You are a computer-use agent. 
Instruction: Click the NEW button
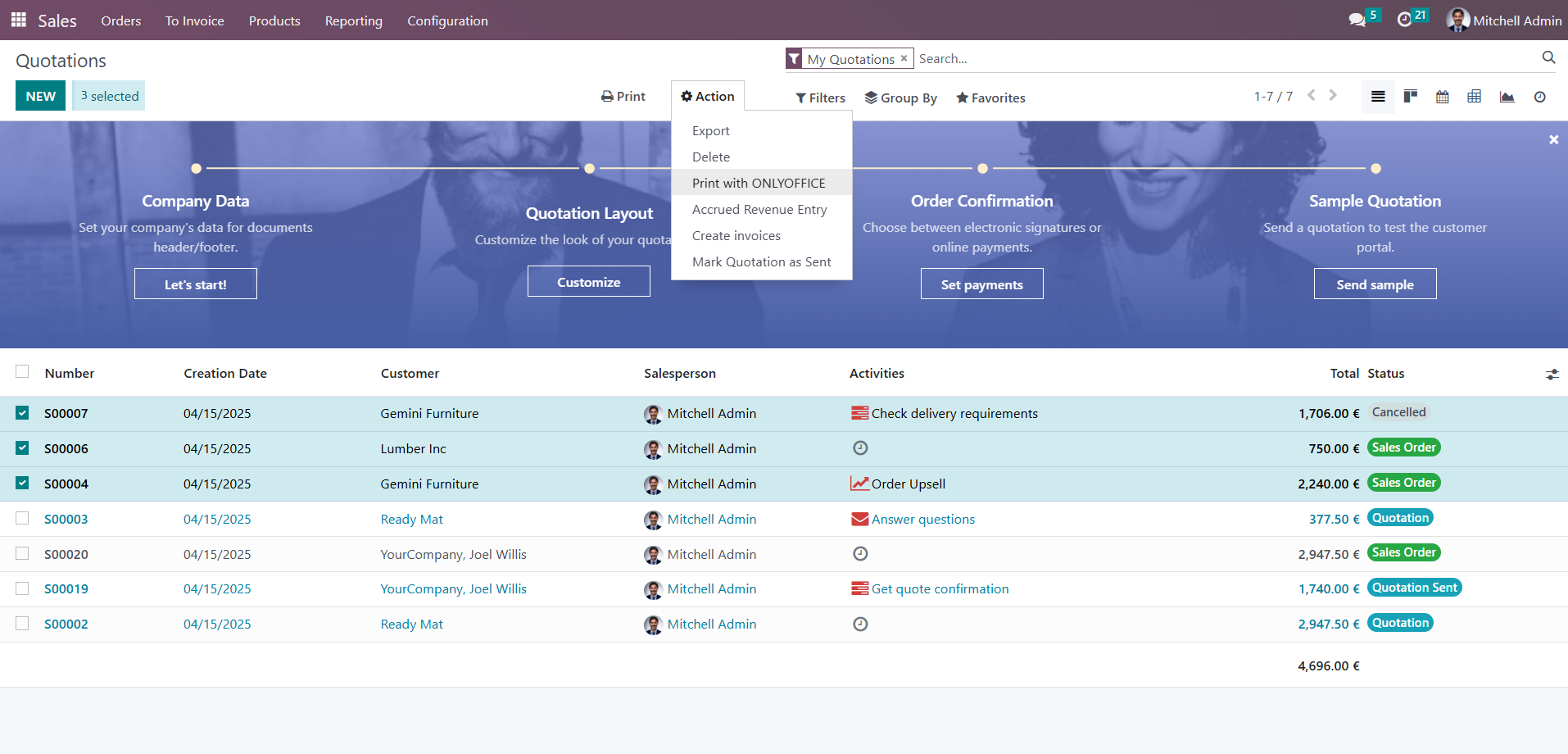point(40,96)
